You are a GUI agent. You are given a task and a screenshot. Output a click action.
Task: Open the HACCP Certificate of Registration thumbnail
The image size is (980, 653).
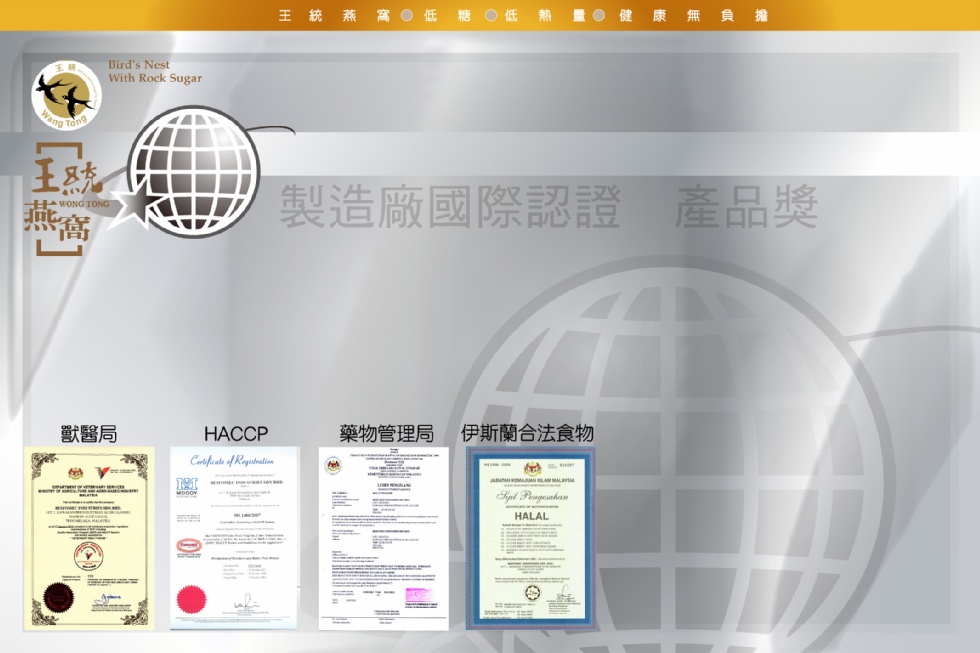pyautogui.click(x=235, y=537)
